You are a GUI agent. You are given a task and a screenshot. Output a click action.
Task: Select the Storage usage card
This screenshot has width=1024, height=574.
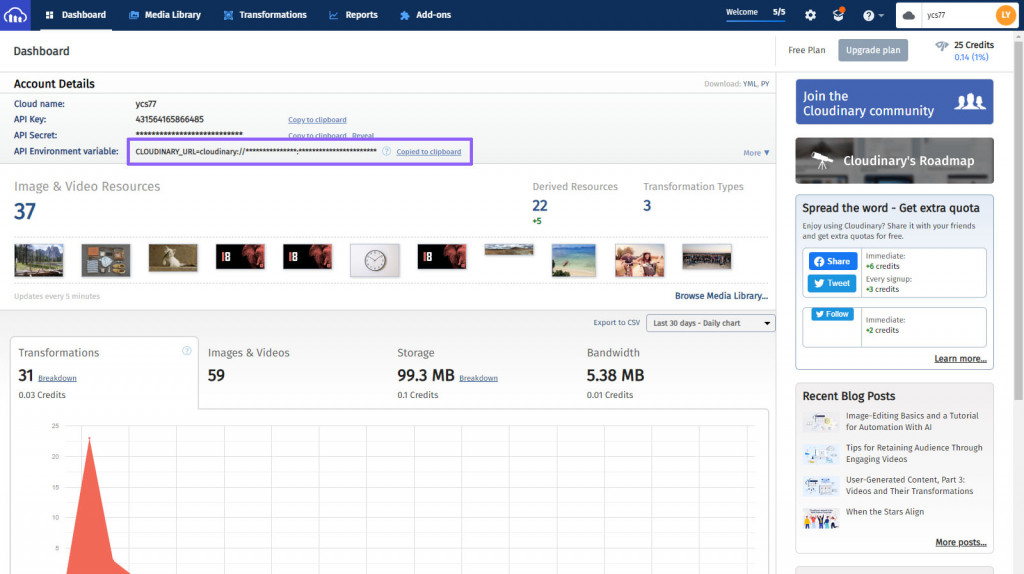coord(483,373)
